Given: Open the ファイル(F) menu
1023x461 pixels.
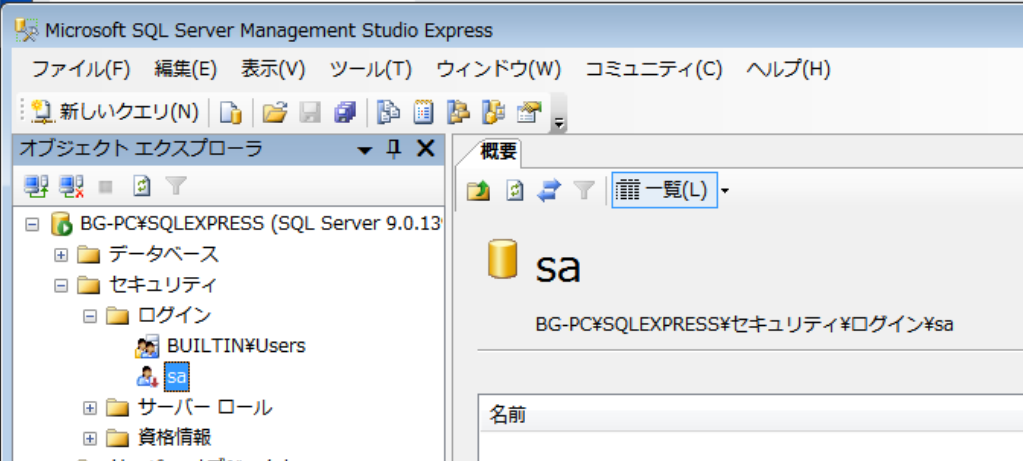Looking at the screenshot, I should point(81,68).
